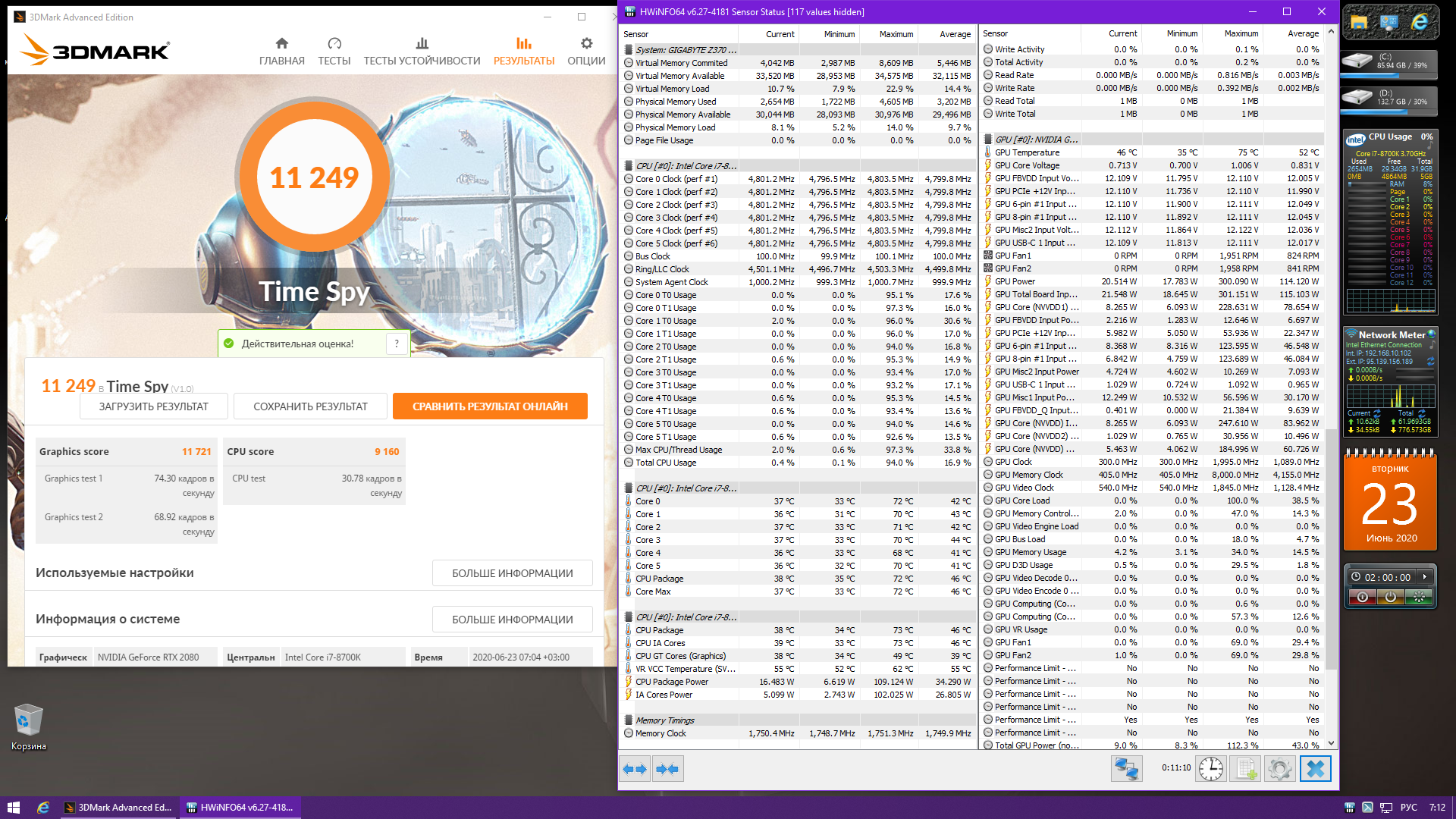Open HWiNFO sensor settings gear icon

point(1280,769)
